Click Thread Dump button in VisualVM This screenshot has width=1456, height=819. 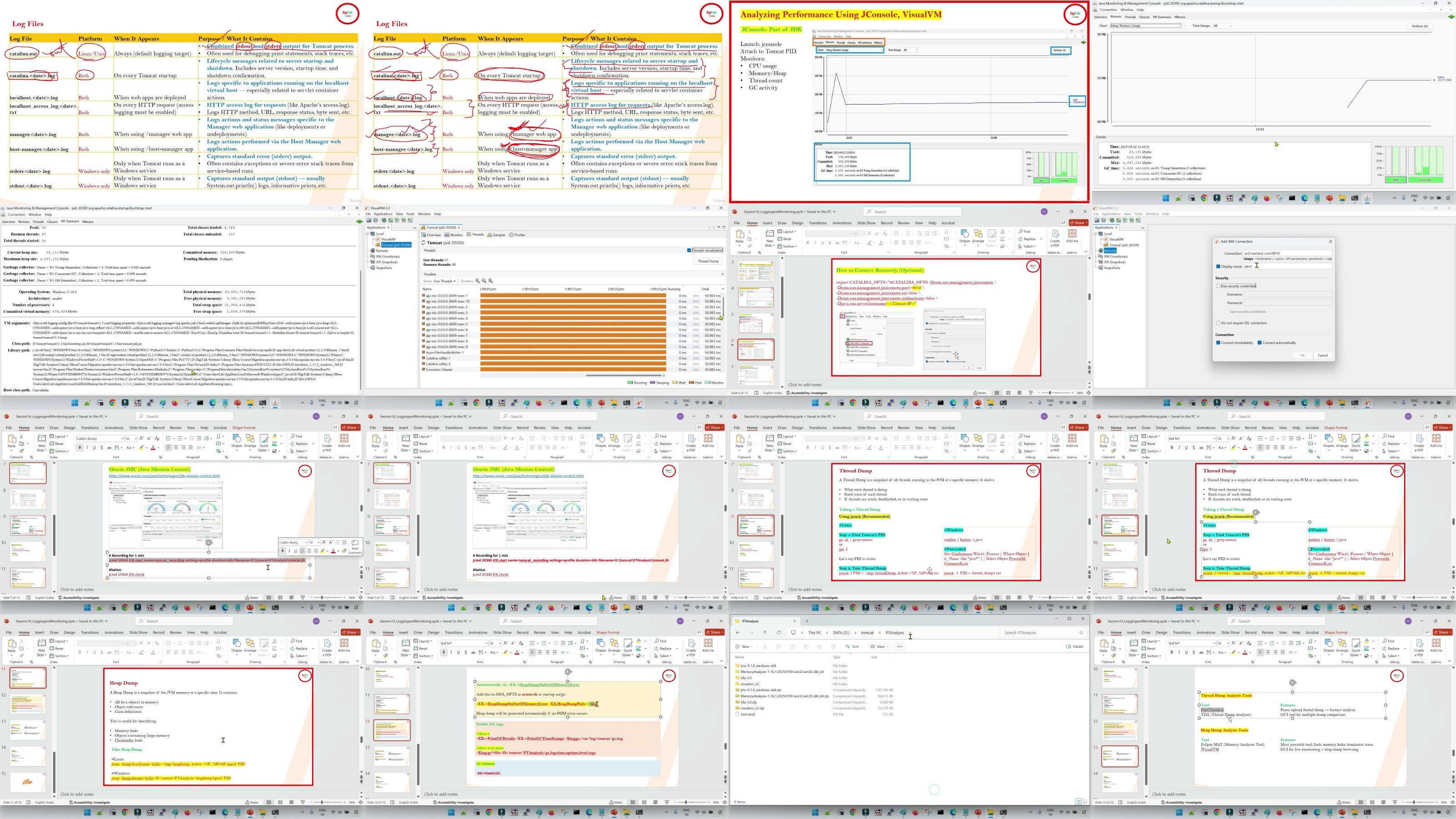pyautogui.click(x=708, y=261)
